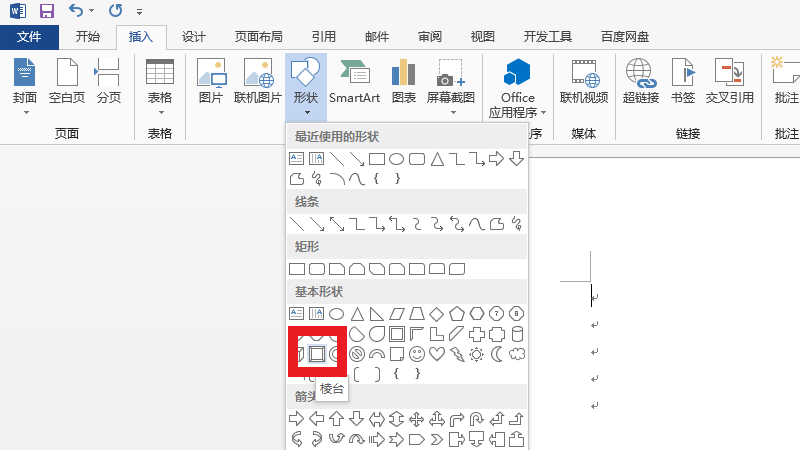The width and height of the screenshot is (800, 450).
Task: Add a 书签 bookmark
Action: click(x=683, y=82)
